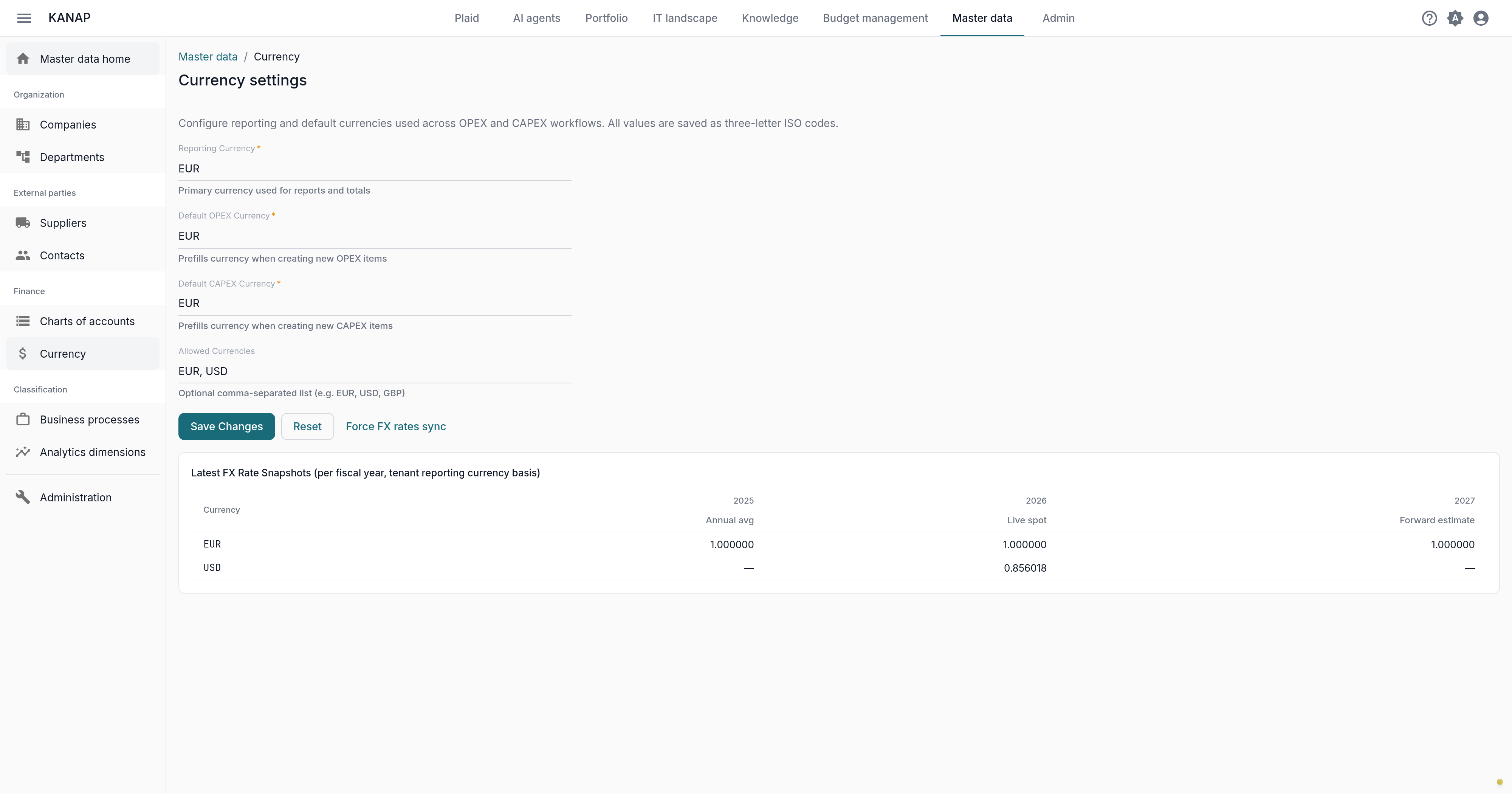The width and height of the screenshot is (1512, 794).
Task: Switch to the Plaid tab
Action: click(x=466, y=18)
